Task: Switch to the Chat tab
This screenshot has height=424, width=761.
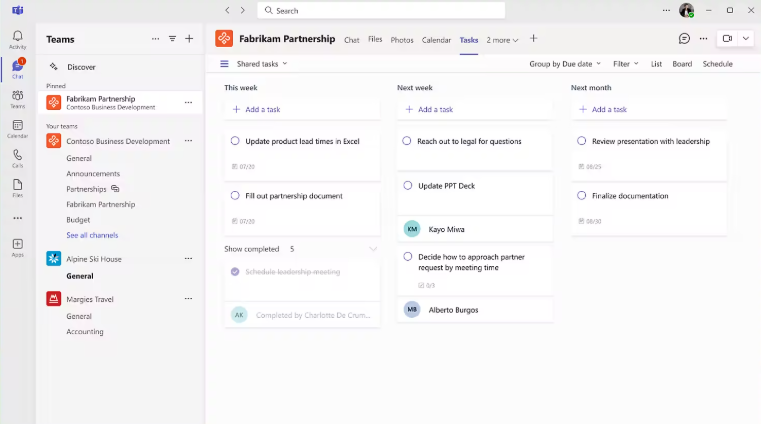Action: click(352, 40)
